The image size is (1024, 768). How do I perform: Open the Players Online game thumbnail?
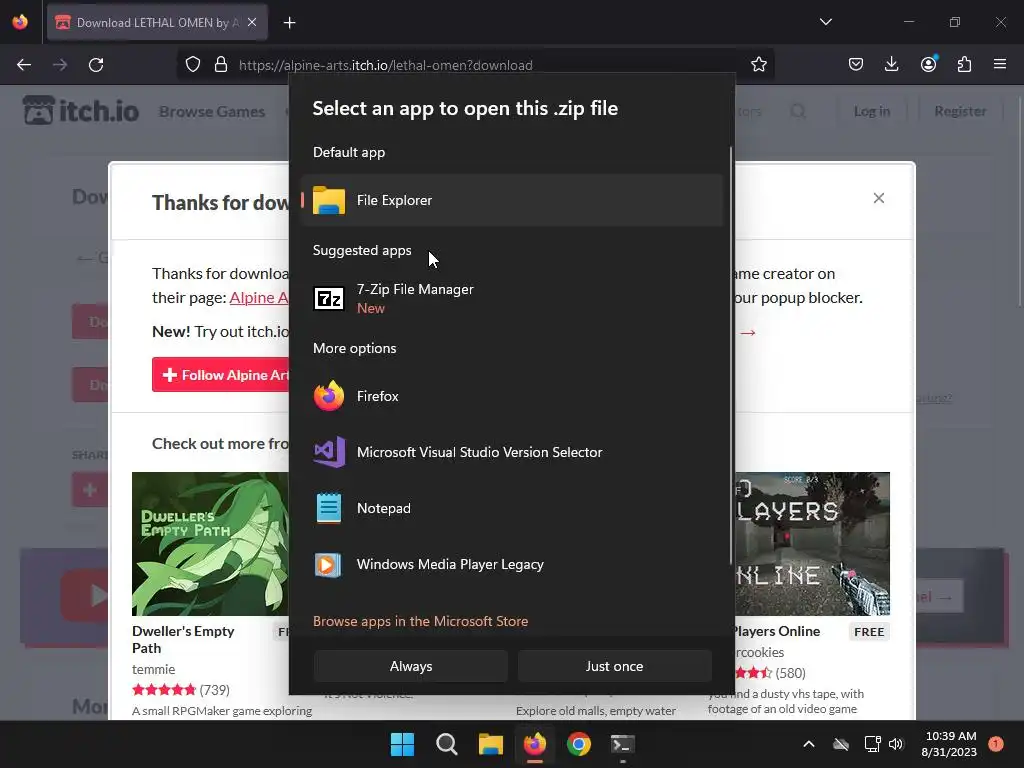812,543
